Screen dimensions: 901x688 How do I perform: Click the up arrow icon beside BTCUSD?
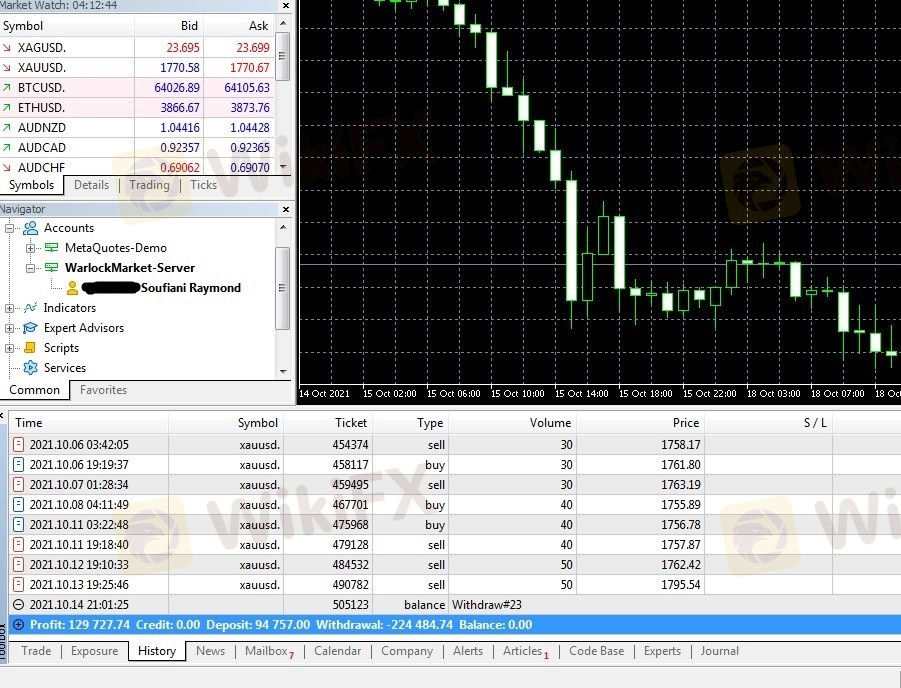(7, 88)
